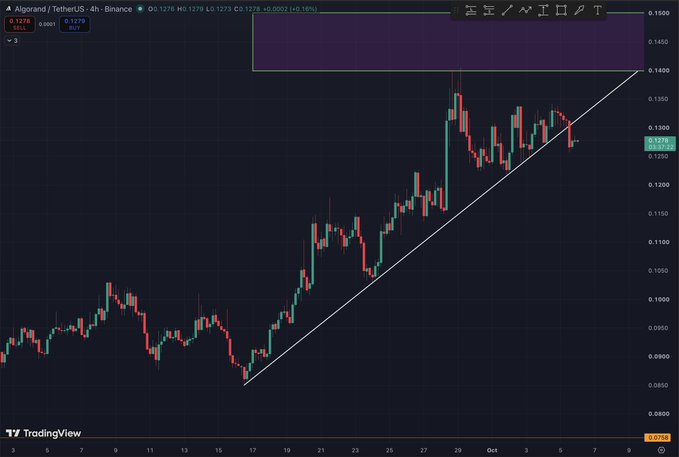Select the white ascending trendline
The height and width of the screenshot is (457, 679).
442,227
